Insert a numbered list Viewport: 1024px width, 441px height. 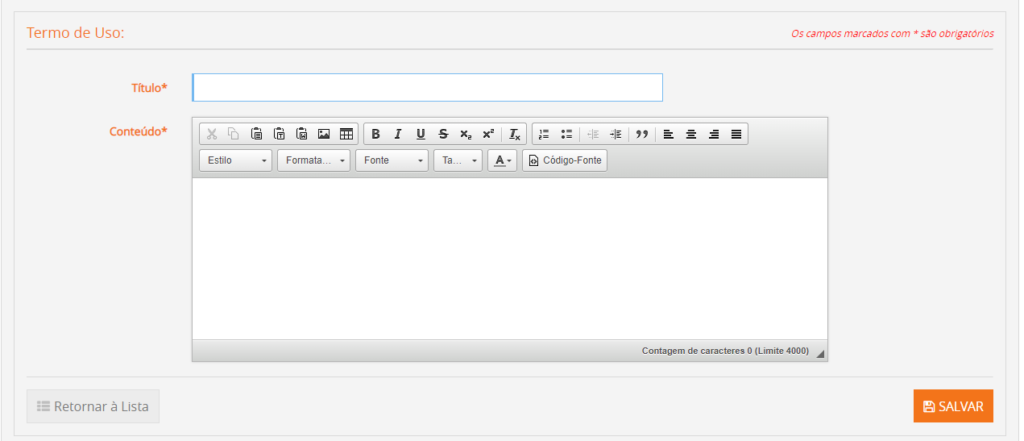544,134
